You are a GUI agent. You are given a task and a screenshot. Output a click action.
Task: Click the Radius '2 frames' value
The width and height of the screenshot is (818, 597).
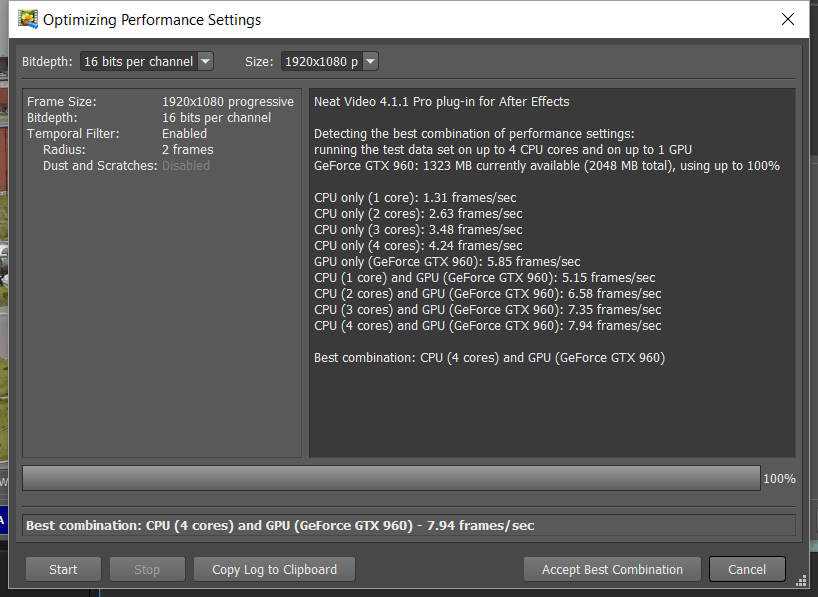click(188, 150)
